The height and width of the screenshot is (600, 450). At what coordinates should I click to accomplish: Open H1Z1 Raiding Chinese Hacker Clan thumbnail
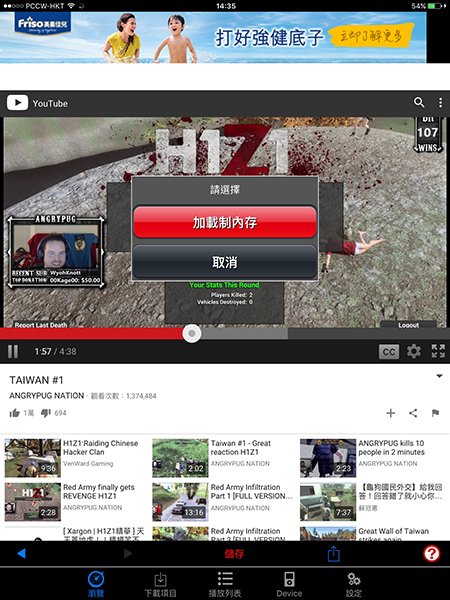(x=33, y=458)
